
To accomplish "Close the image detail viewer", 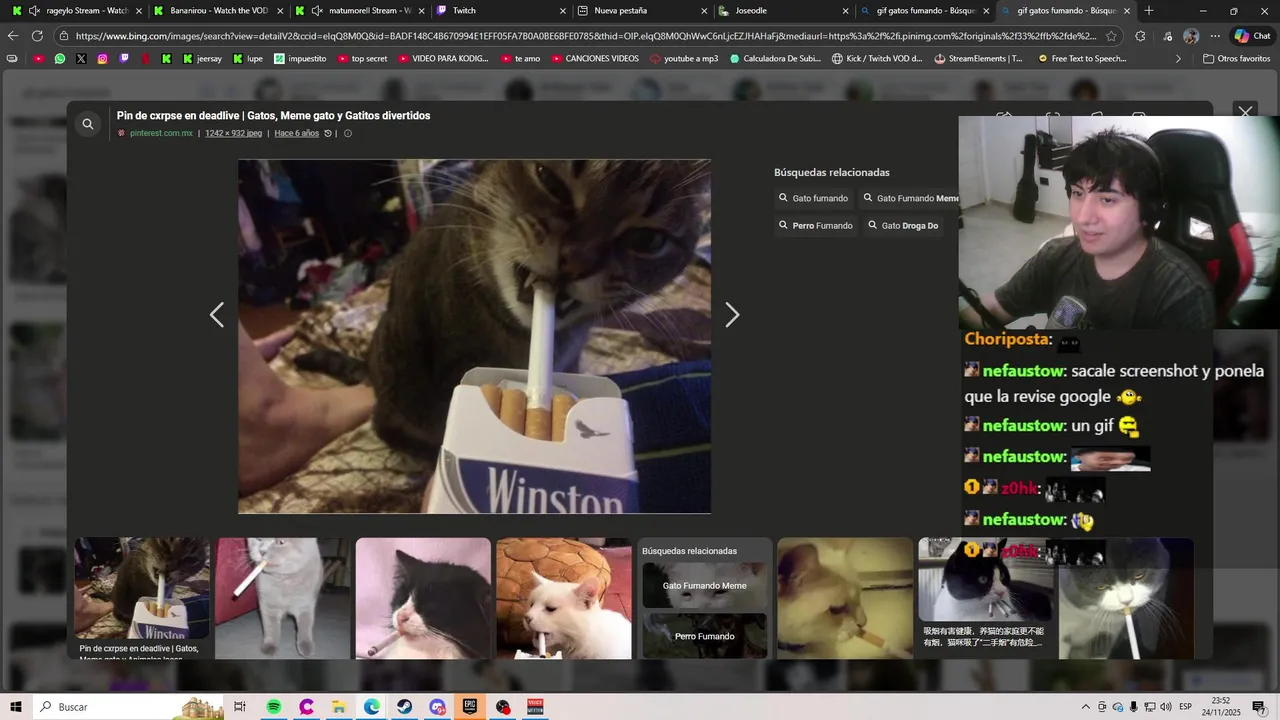I will (1245, 112).
